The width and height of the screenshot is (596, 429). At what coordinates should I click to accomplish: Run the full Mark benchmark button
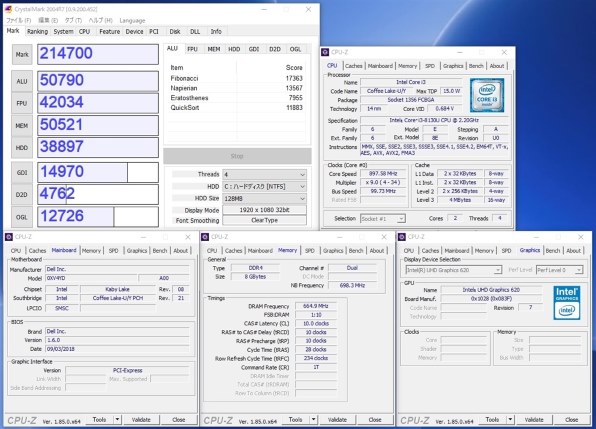pos(22,54)
